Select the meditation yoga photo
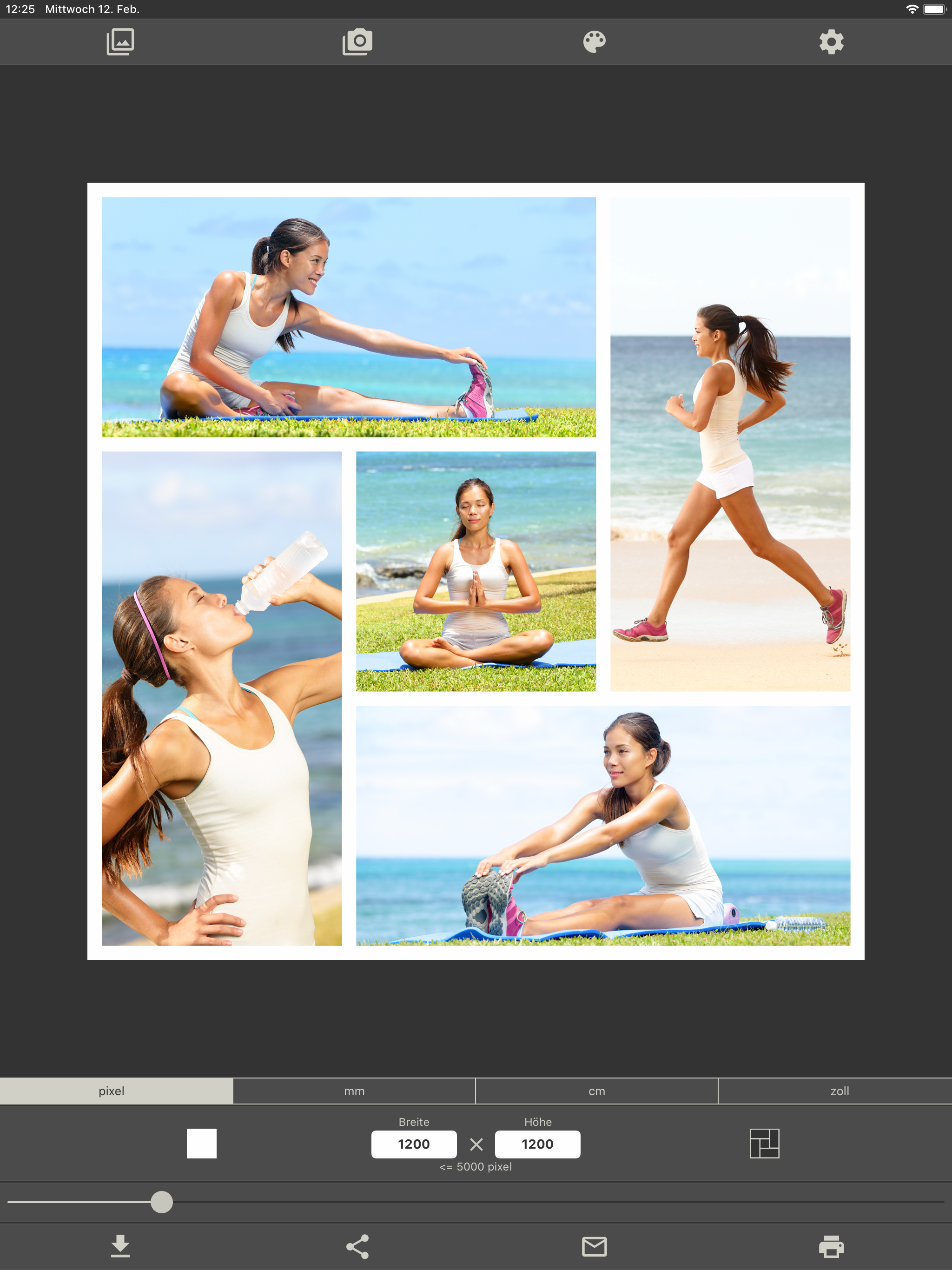Viewport: 952px width, 1270px height. click(476, 571)
